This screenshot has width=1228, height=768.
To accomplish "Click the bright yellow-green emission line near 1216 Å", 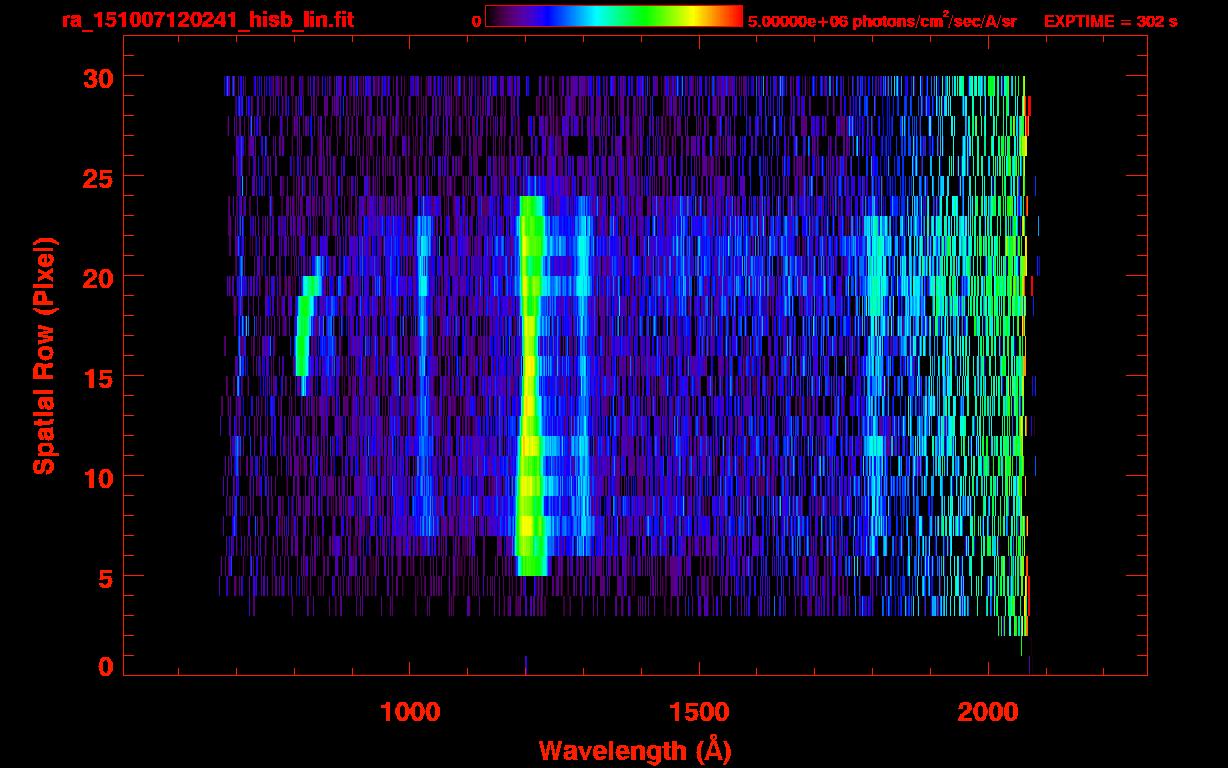I will click(x=530, y=385).
